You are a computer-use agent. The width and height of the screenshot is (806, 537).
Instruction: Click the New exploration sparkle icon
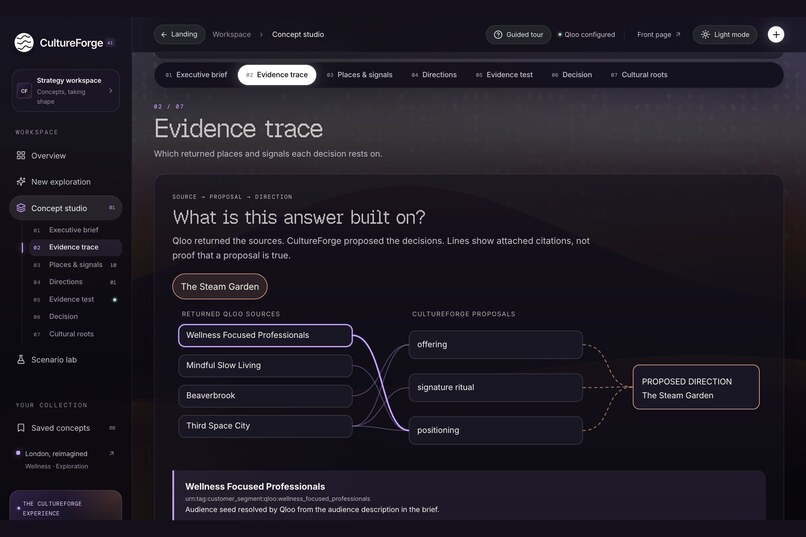point(21,181)
